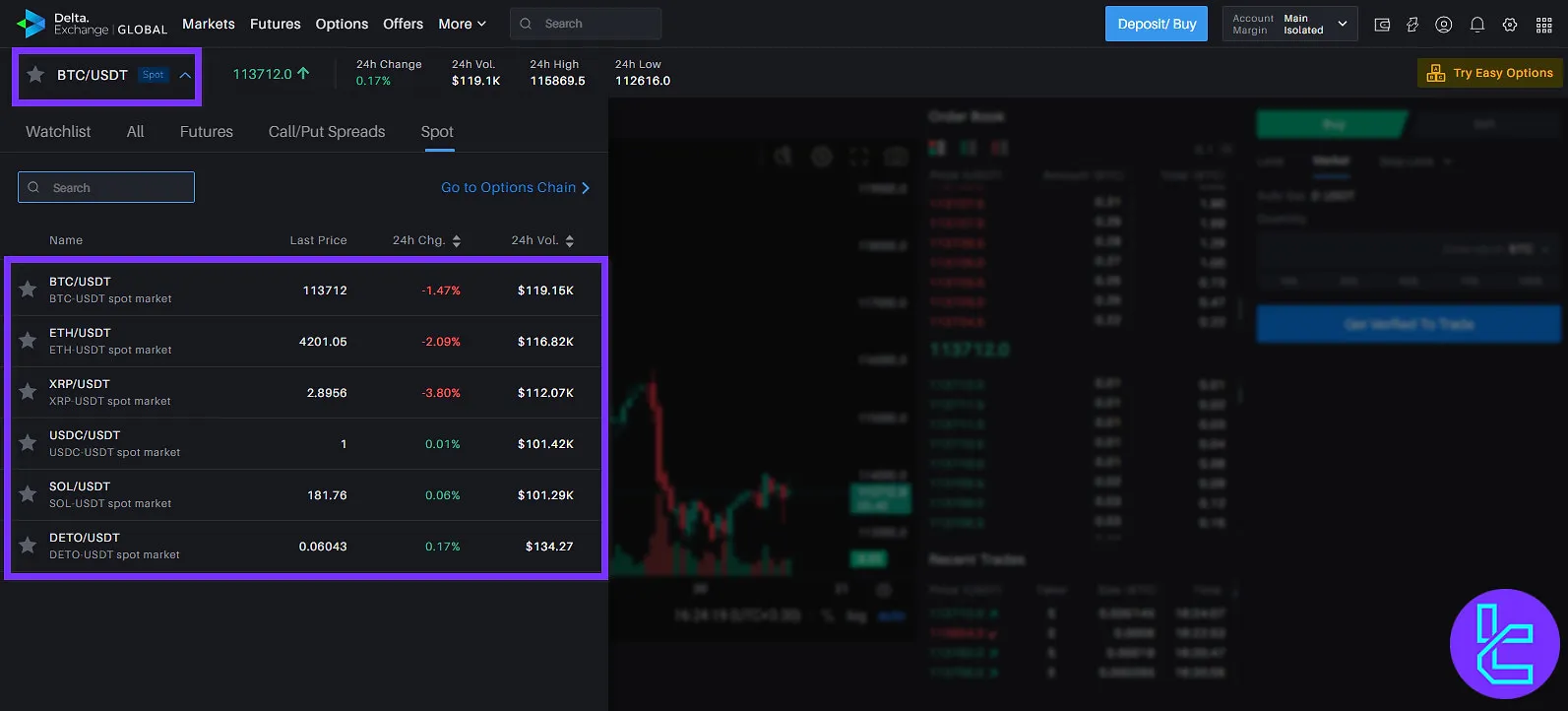Click the Try Easy Options button
Screen dimensions: 1568x711
pyautogui.click(x=1490, y=73)
